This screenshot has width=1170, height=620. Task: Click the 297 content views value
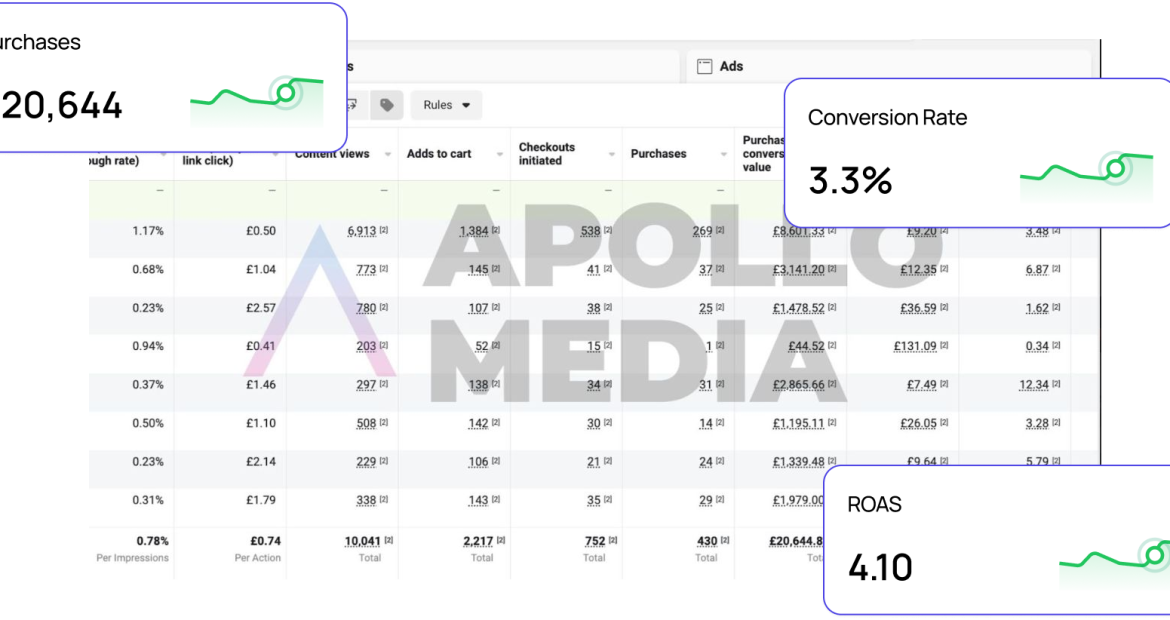(366, 385)
